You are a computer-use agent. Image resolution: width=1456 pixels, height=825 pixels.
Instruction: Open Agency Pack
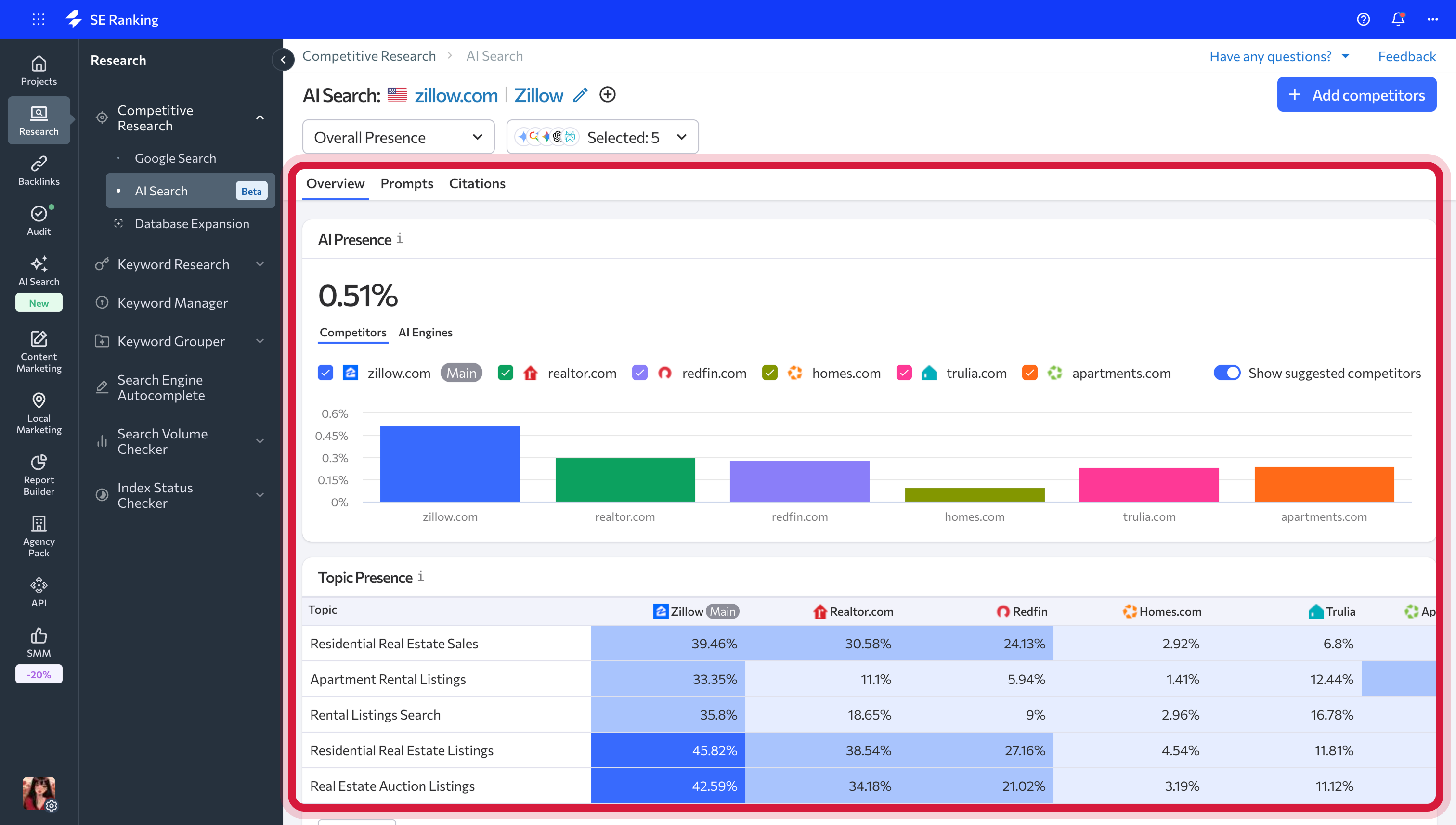39,537
